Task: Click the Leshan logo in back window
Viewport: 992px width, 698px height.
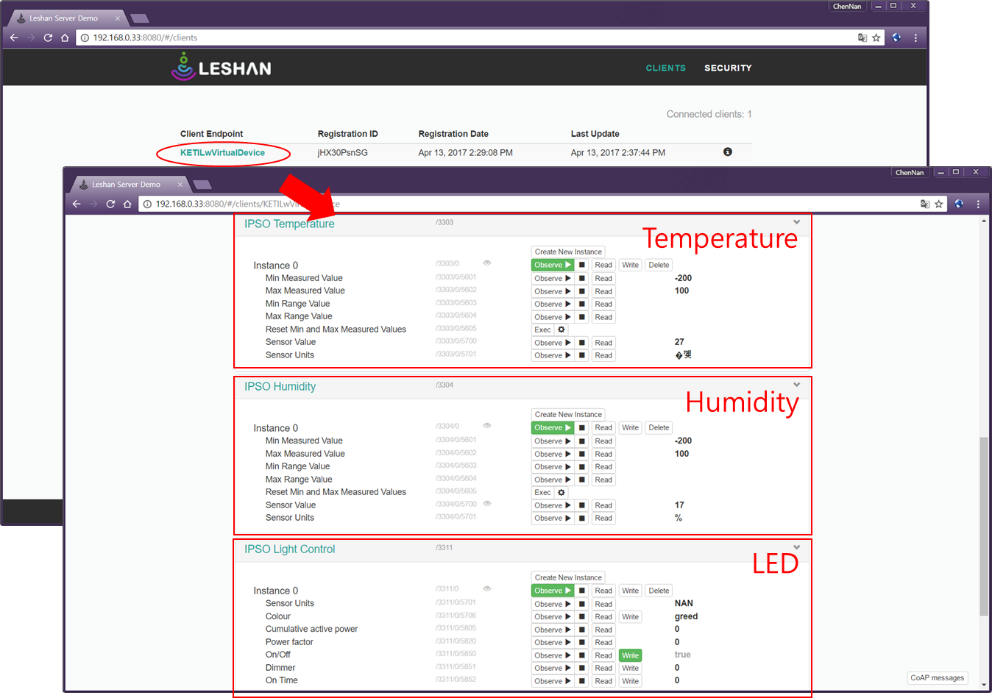Action: [221, 68]
